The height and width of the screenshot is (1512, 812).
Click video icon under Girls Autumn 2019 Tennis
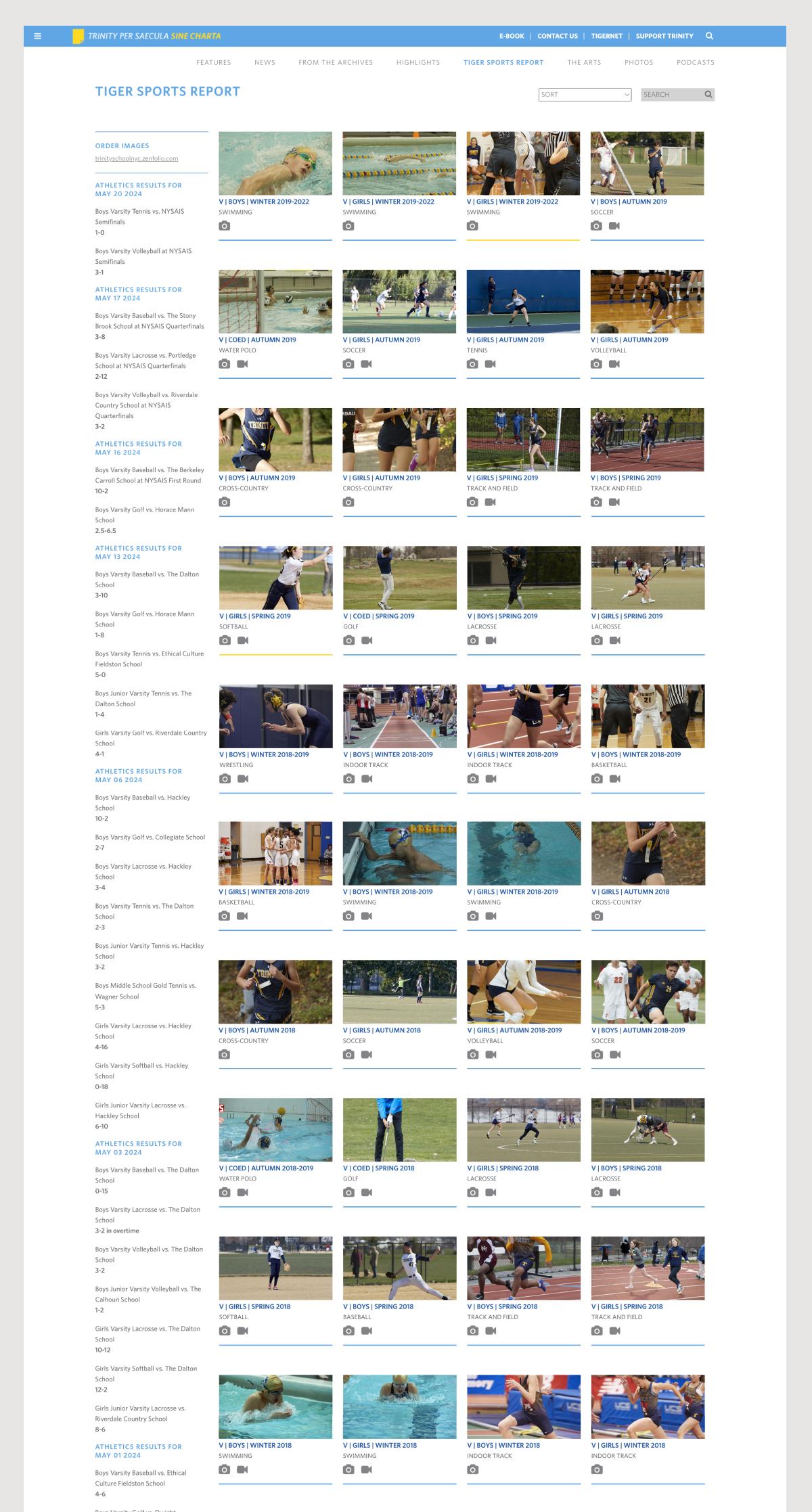(x=491, y=364)
